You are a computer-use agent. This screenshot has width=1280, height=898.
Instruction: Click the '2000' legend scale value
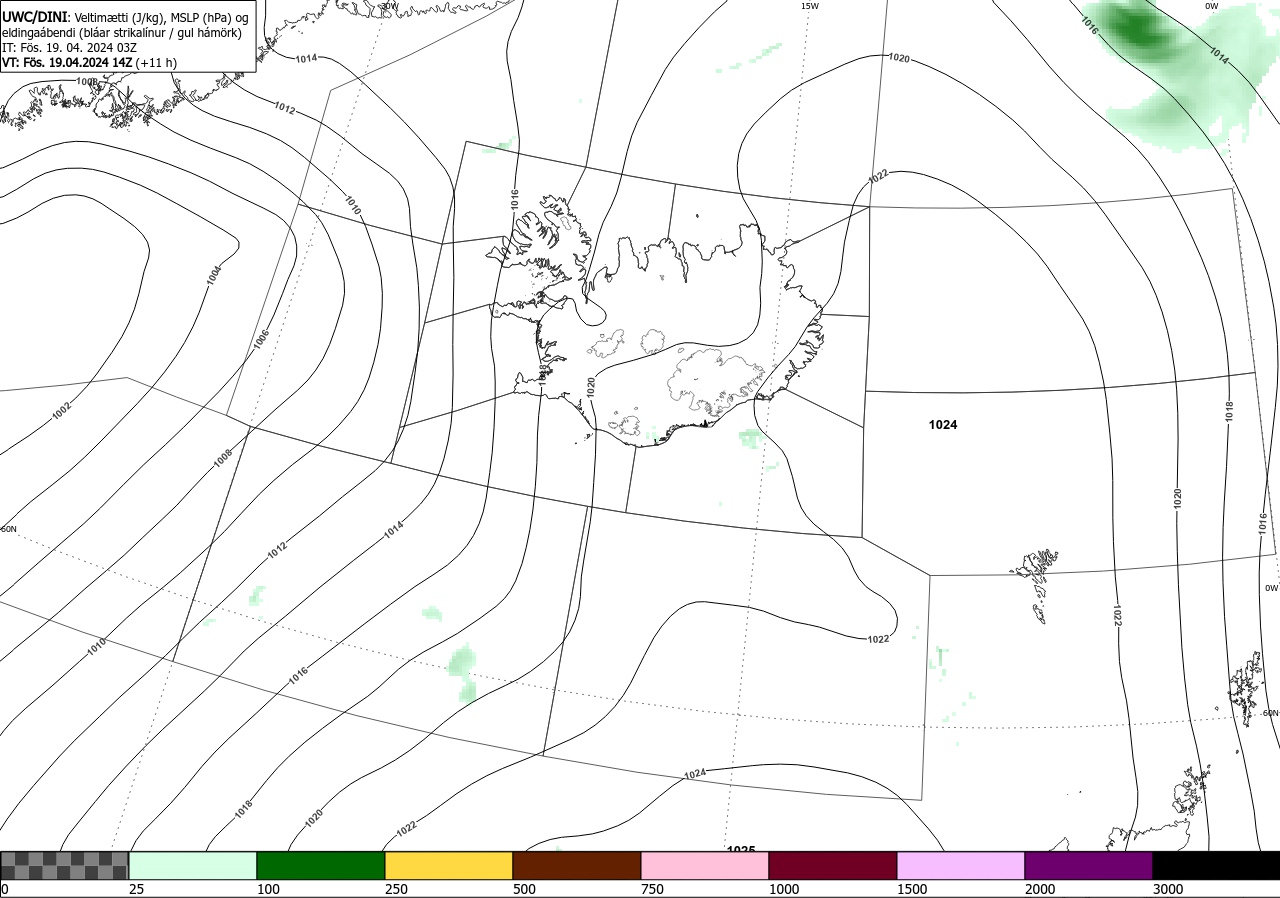1039,889
